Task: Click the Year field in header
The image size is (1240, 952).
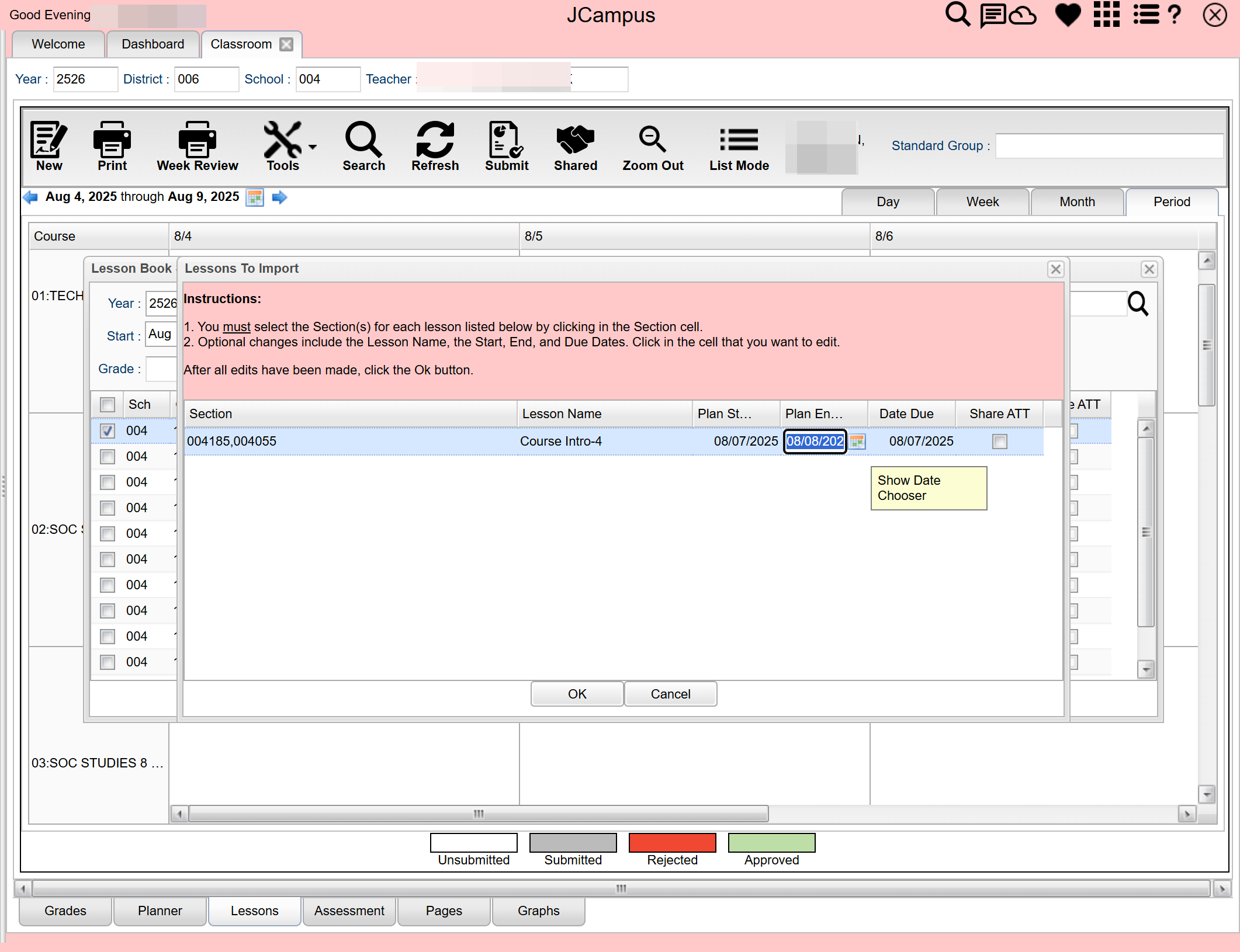Action: pos(85,79)
